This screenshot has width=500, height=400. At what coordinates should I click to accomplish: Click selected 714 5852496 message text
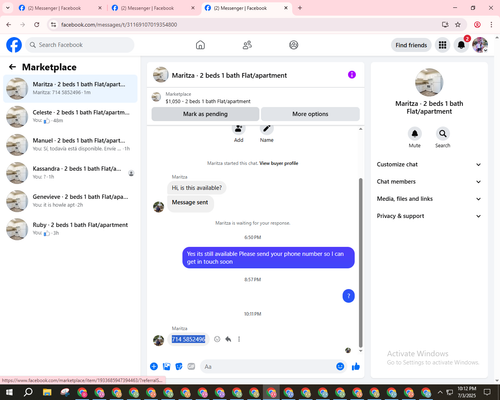tap(188, 339)
